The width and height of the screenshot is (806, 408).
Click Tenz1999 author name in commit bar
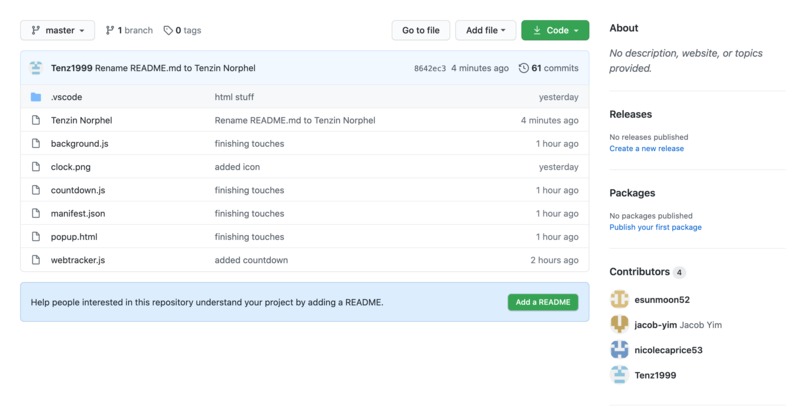71,68
